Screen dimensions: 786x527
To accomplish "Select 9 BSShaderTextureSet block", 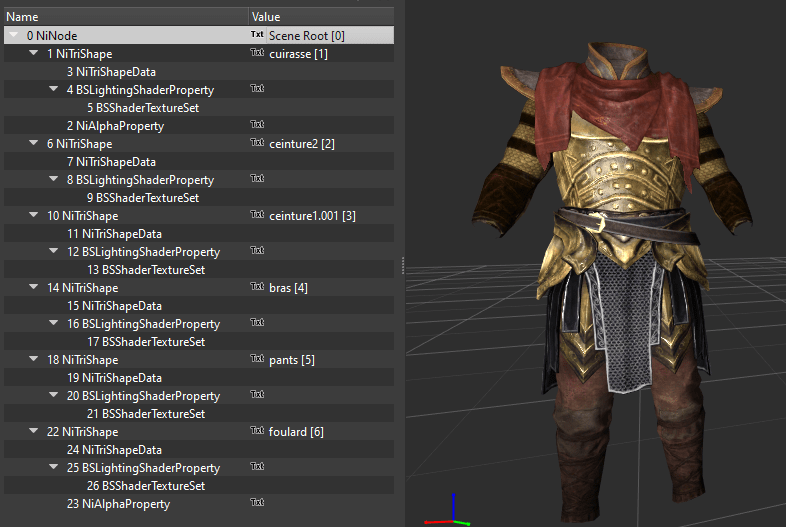I will (x=143, y=198).
